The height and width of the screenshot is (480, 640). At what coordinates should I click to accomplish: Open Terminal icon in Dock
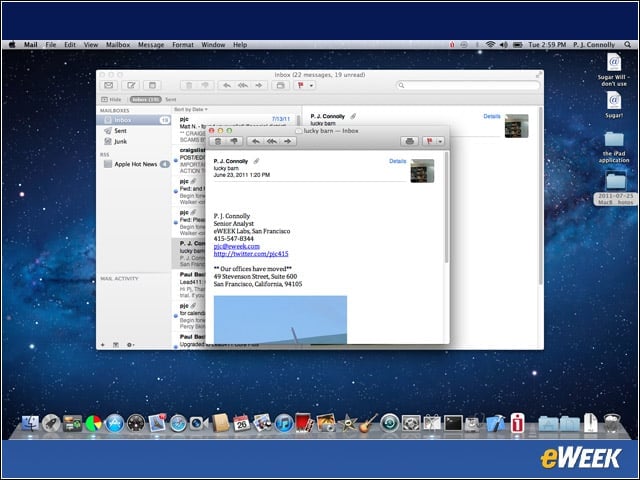[x=453, y=423]
